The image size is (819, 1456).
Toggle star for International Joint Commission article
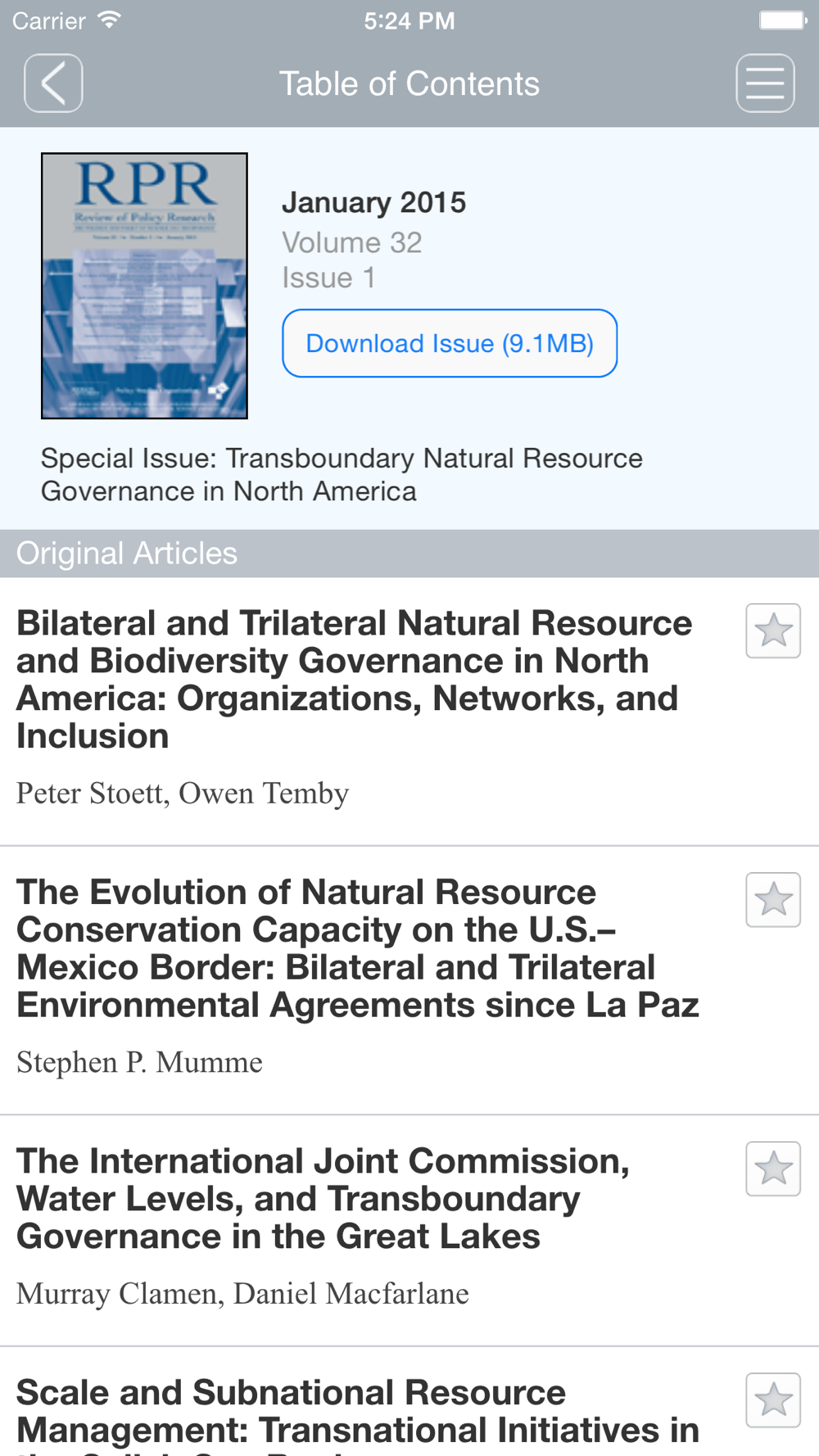coord(773,1169)
